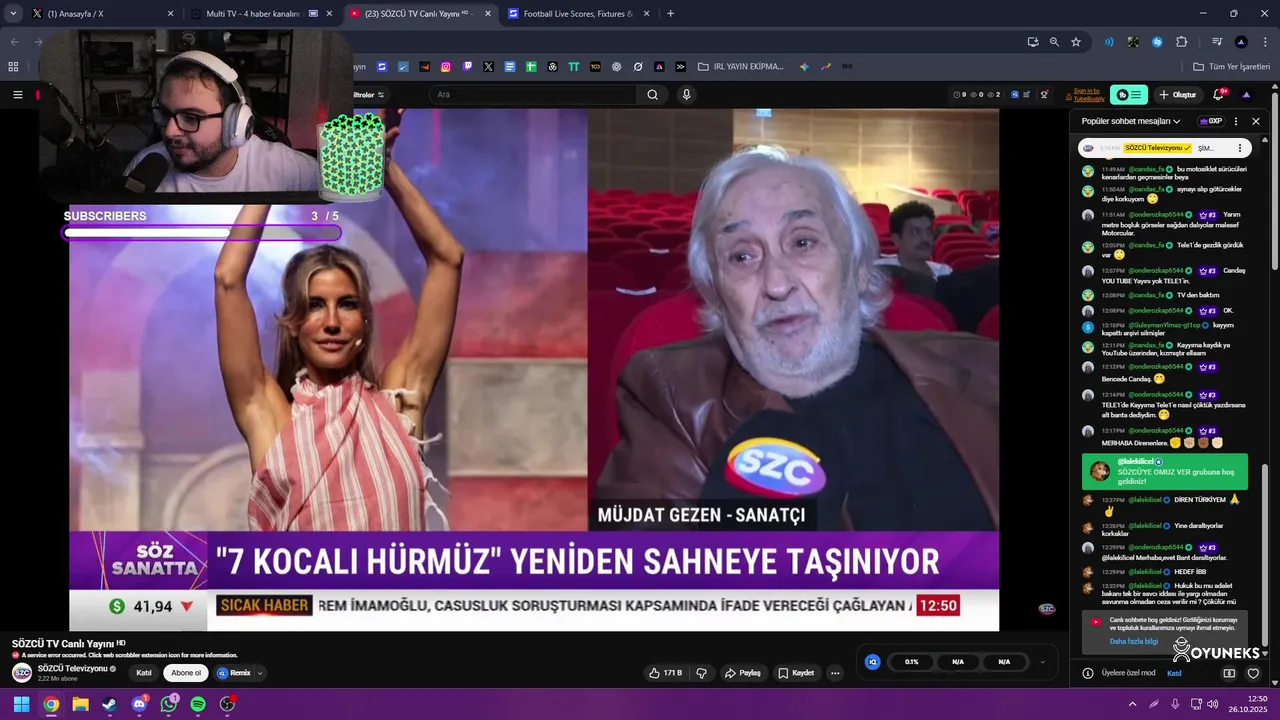The height and width of the screenshot is (720, 1280).
Task: Open Windows Start menu
Action: (x=21, y=705)
